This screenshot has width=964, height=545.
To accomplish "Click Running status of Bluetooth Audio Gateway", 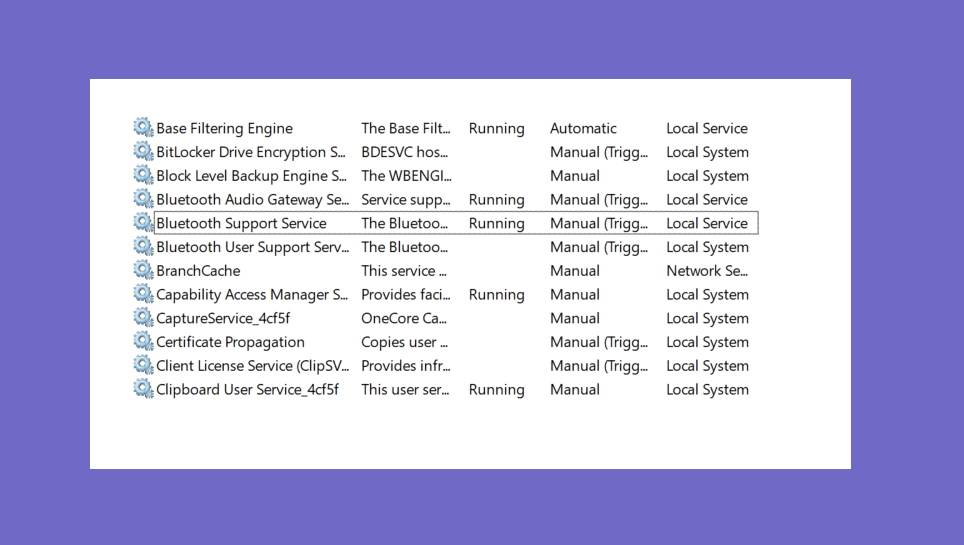I will point(497,199).
